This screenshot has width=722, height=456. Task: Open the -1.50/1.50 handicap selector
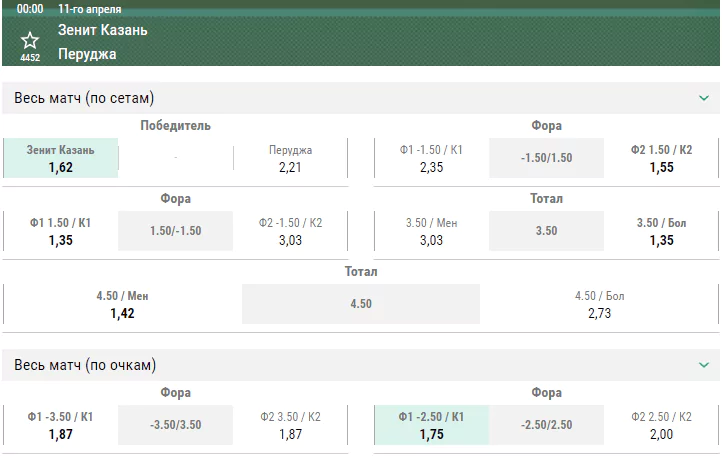[x=547, y=158]
